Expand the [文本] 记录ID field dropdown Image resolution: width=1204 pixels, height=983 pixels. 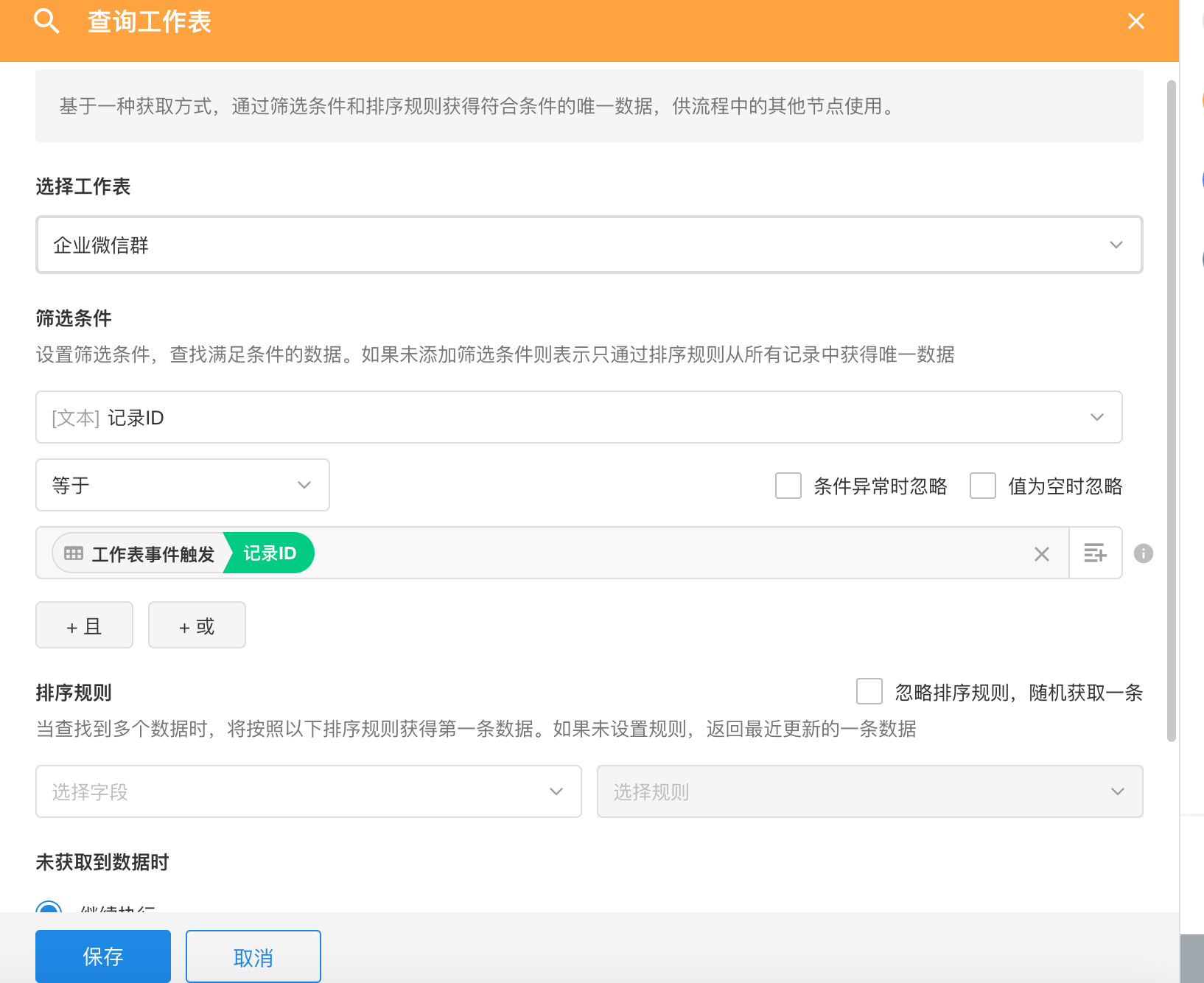point(578,418)
